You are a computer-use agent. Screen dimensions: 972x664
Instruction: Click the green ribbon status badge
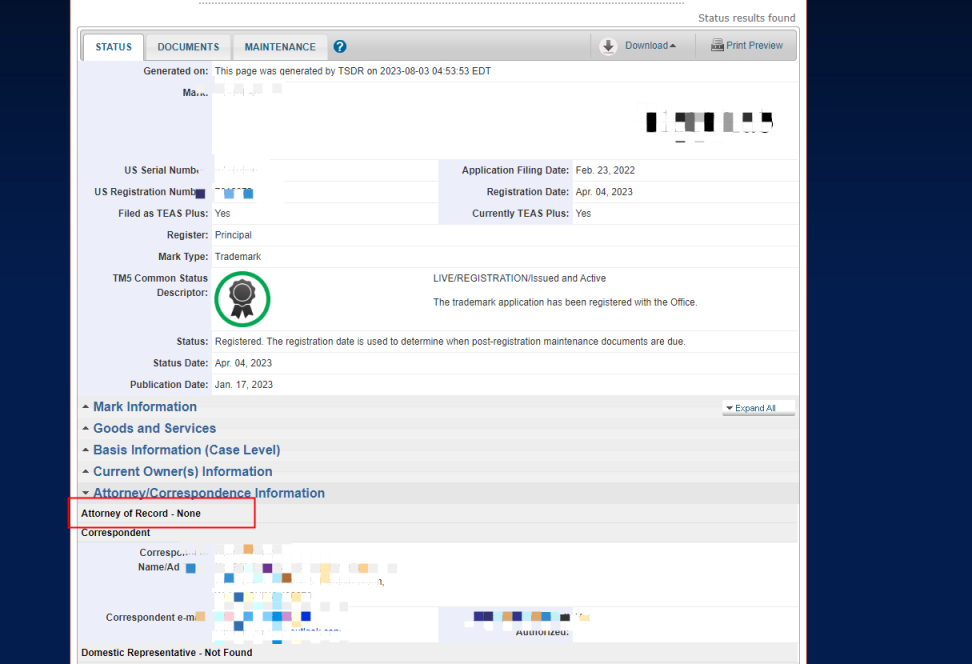pos(242,299)
